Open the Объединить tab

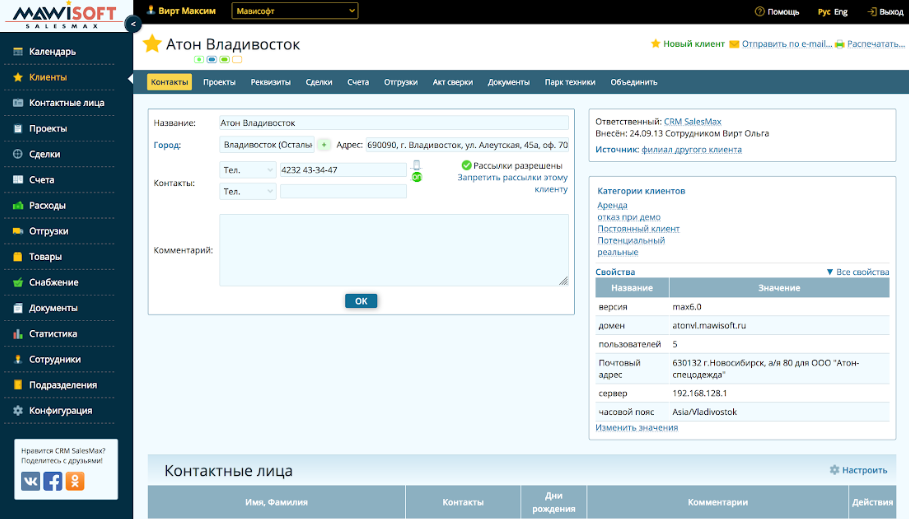point(634,82)
